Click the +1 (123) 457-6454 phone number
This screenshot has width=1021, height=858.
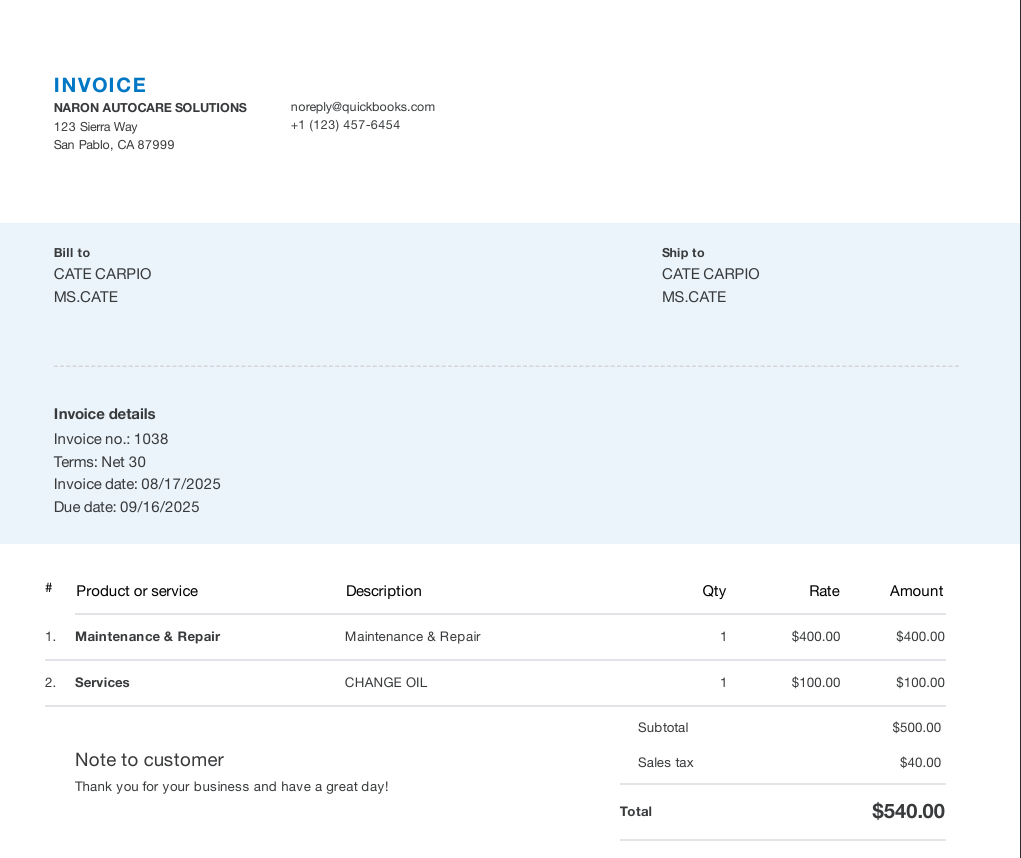point(345,125)
